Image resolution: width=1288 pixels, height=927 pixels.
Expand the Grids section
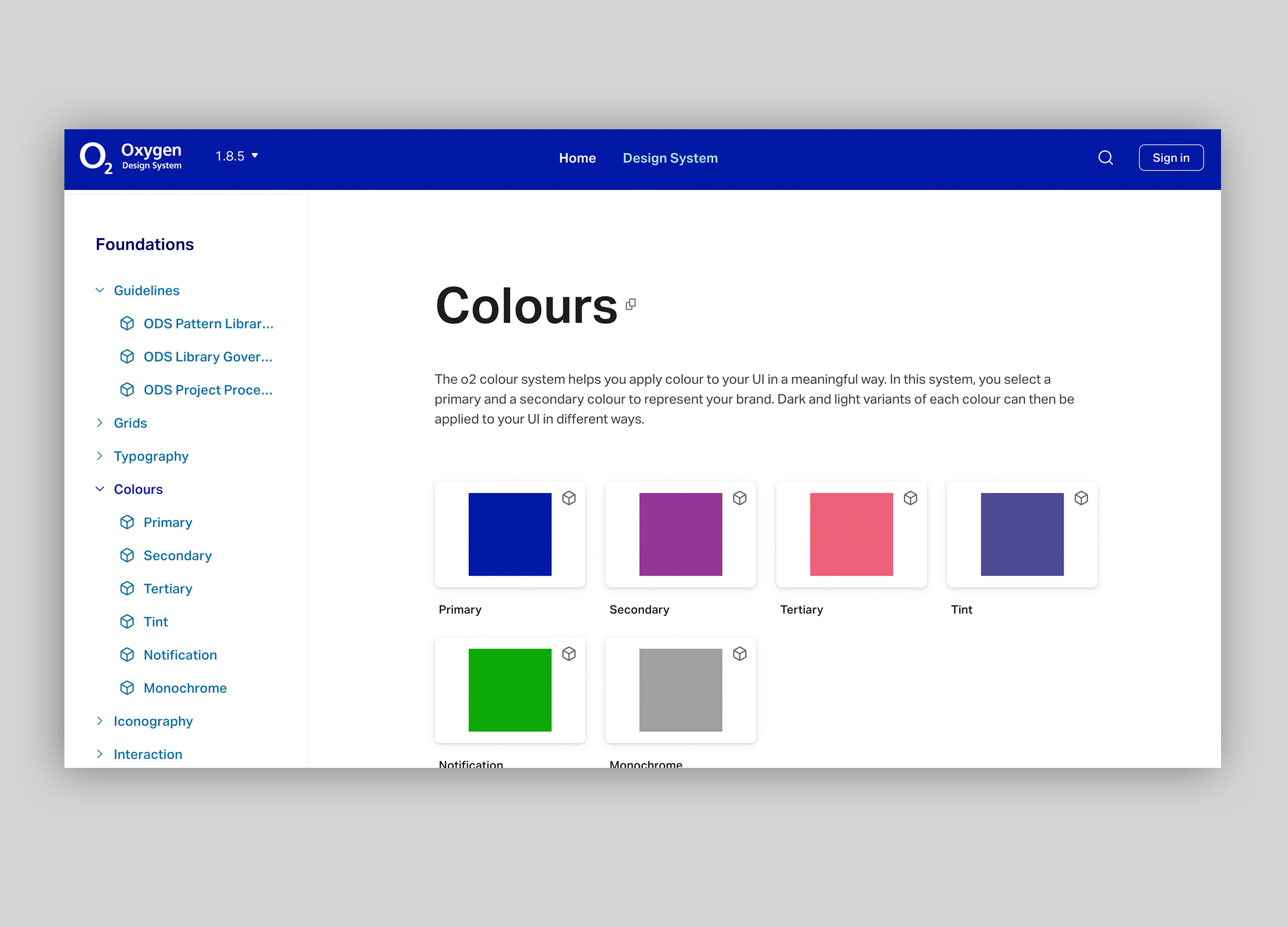pyautogui.click(x=100, y=423)
